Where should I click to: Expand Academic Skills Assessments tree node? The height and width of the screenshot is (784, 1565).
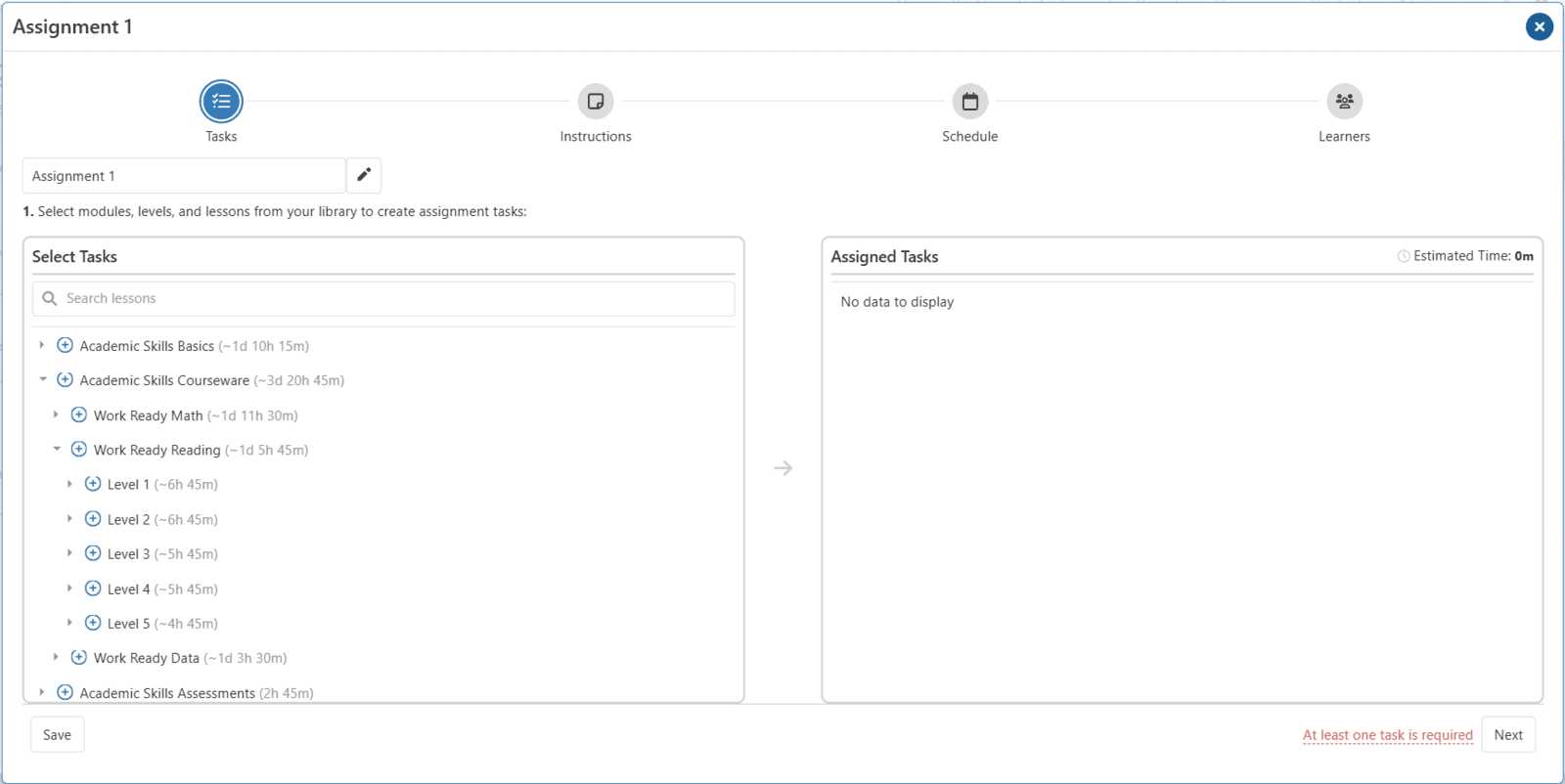pyautogui.click(x=42, y=692)
